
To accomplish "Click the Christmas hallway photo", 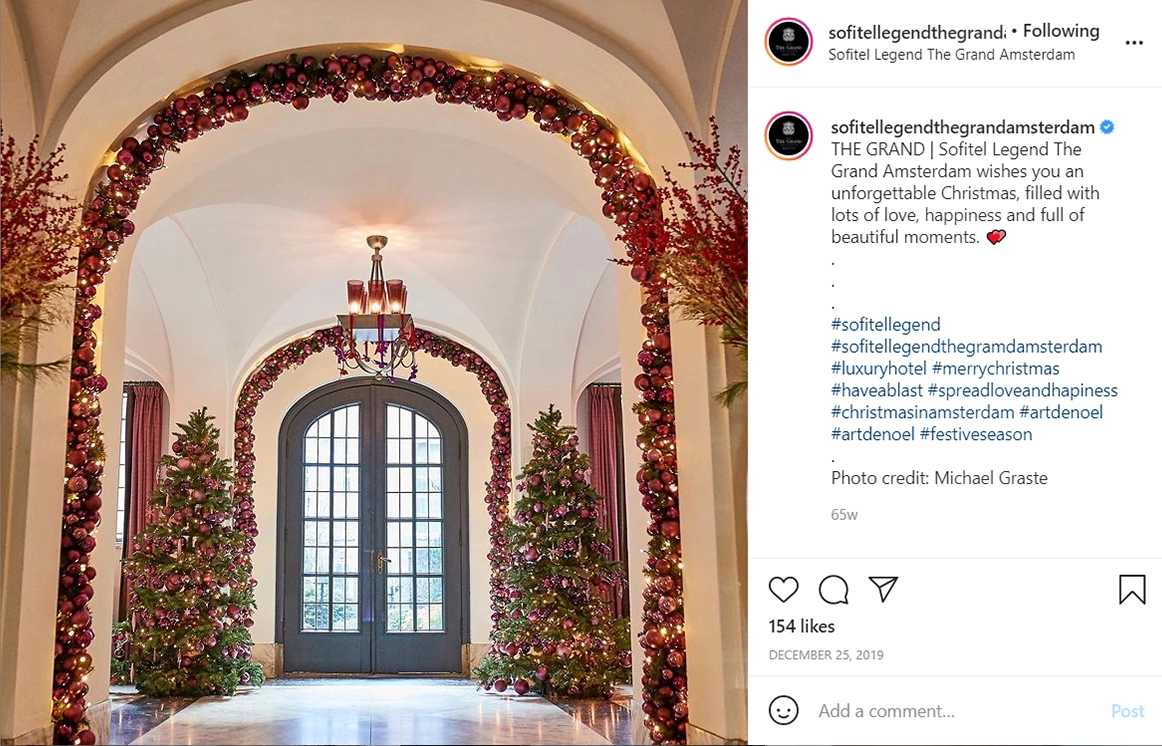I will coord(374,373).
